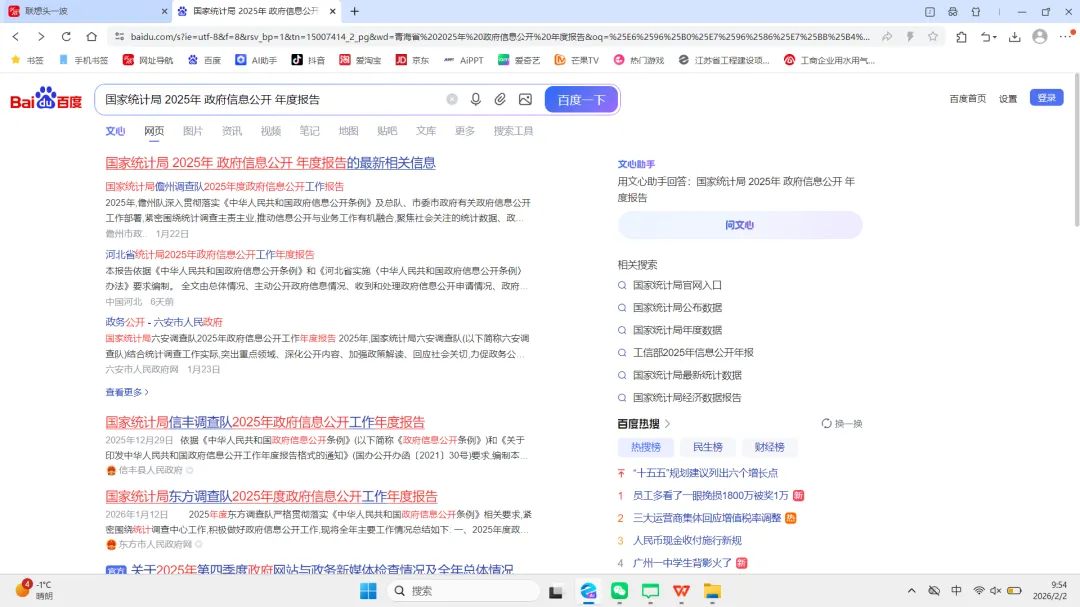Open the AI助手 bookmark

(256, 60)
